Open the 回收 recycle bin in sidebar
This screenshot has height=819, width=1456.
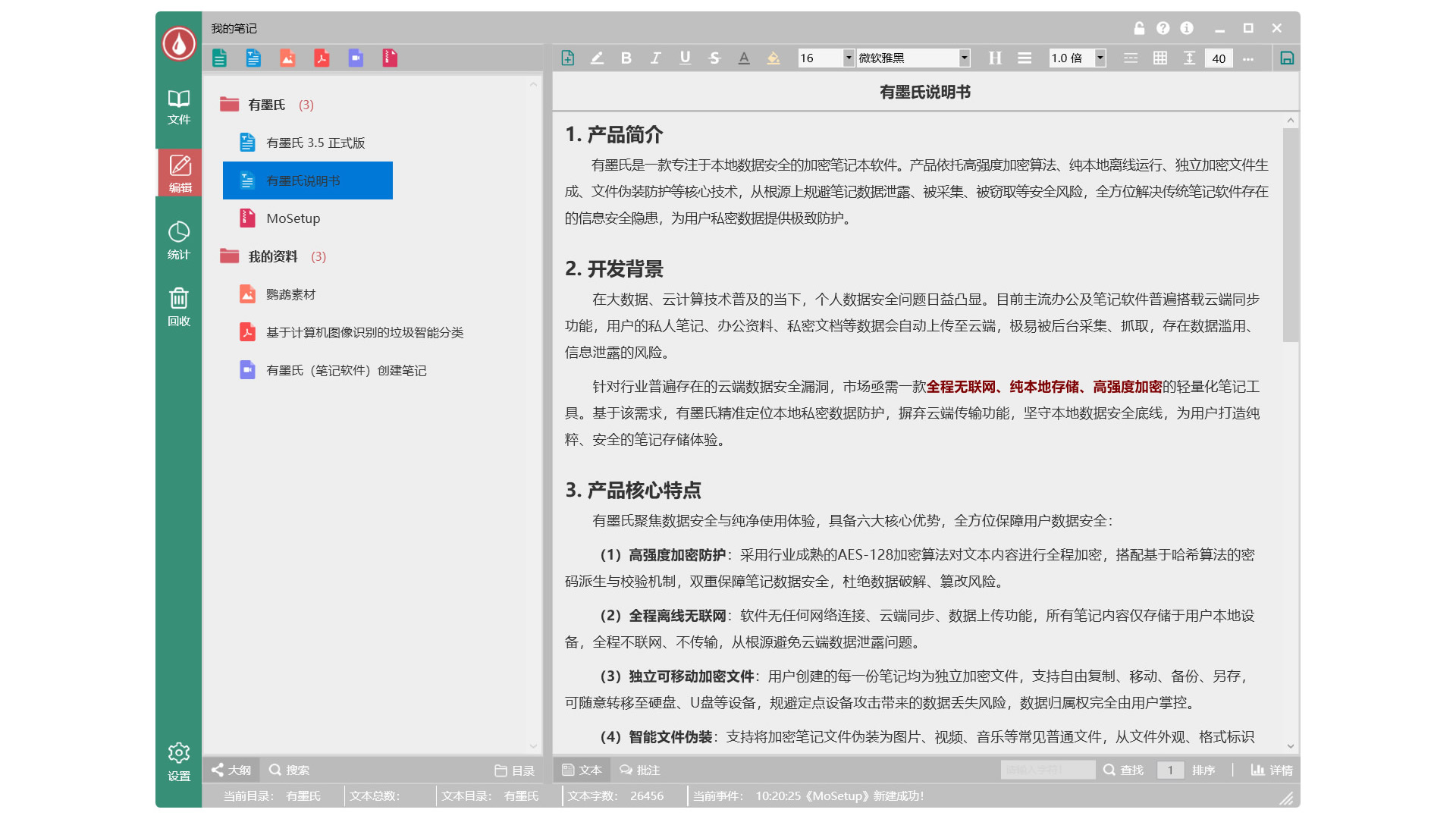coord(179,307)
